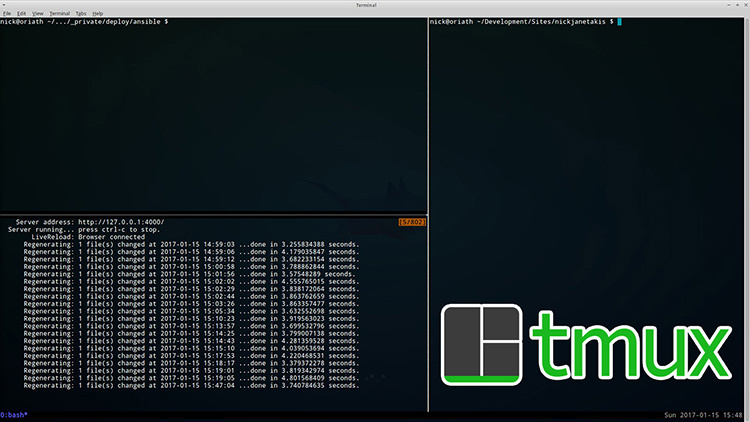Open the Terminal menu
Viewport: 750px width, 422px height.
click(x=59, y=13)
